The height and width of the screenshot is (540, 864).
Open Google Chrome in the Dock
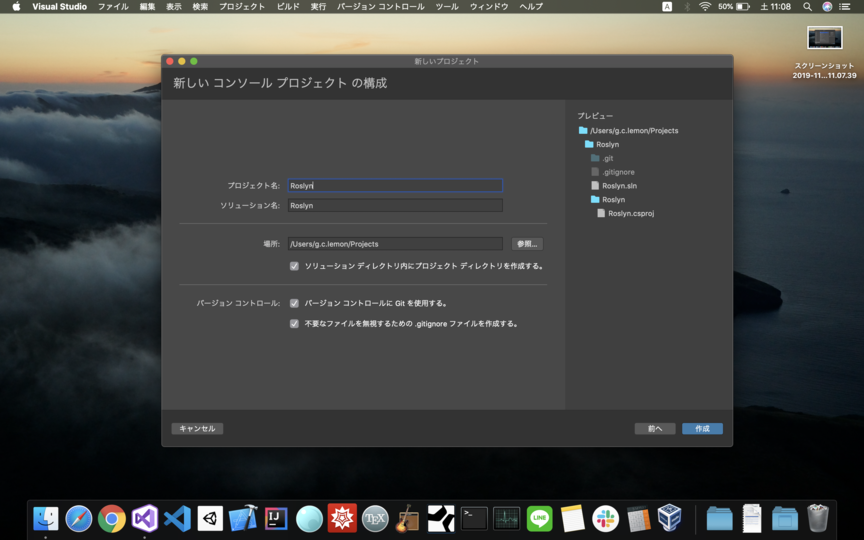[112, 519]
